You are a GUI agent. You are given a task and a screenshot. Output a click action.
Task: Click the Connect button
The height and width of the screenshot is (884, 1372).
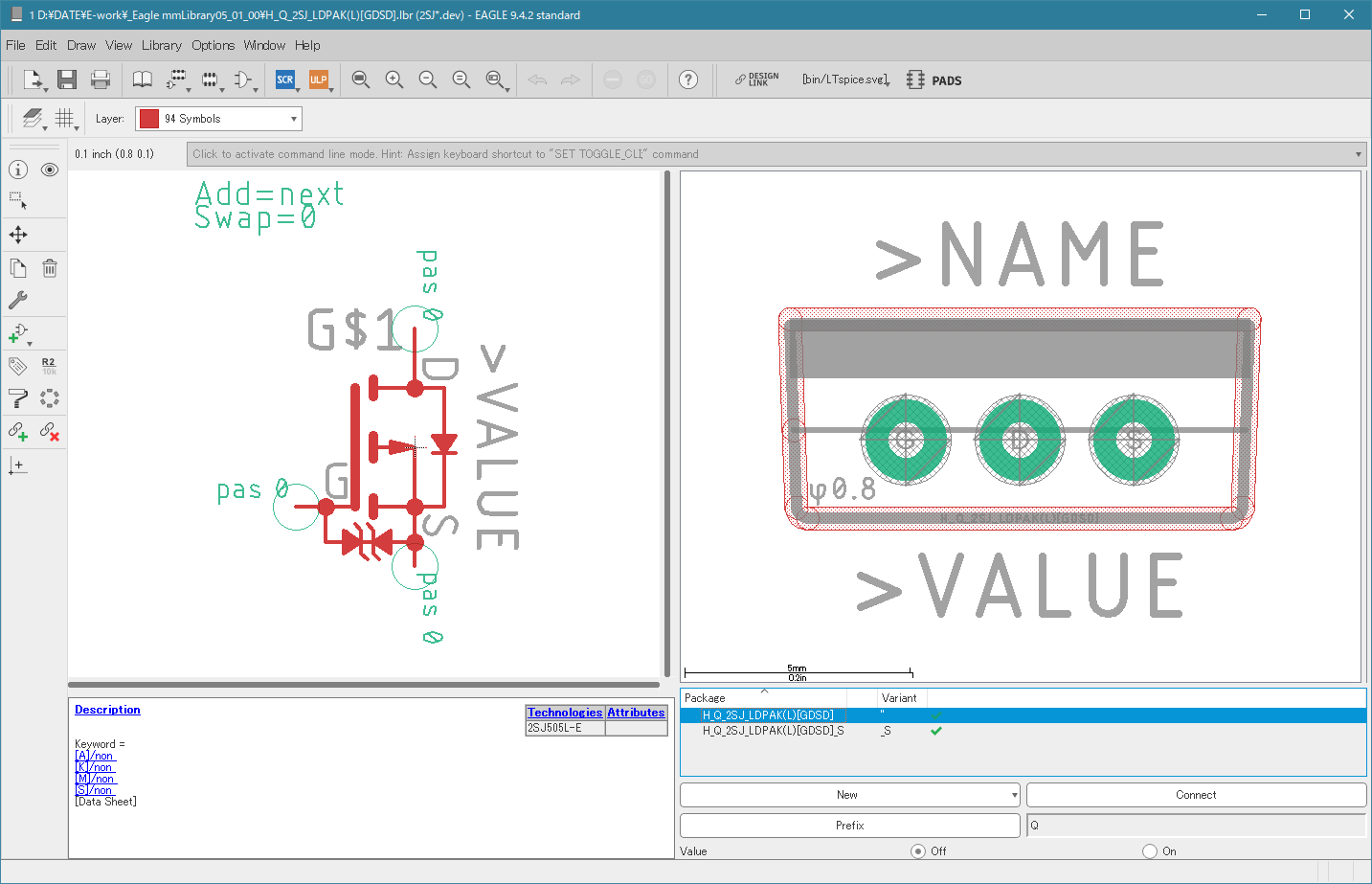pyautogui.click(x=1196, y=795)
